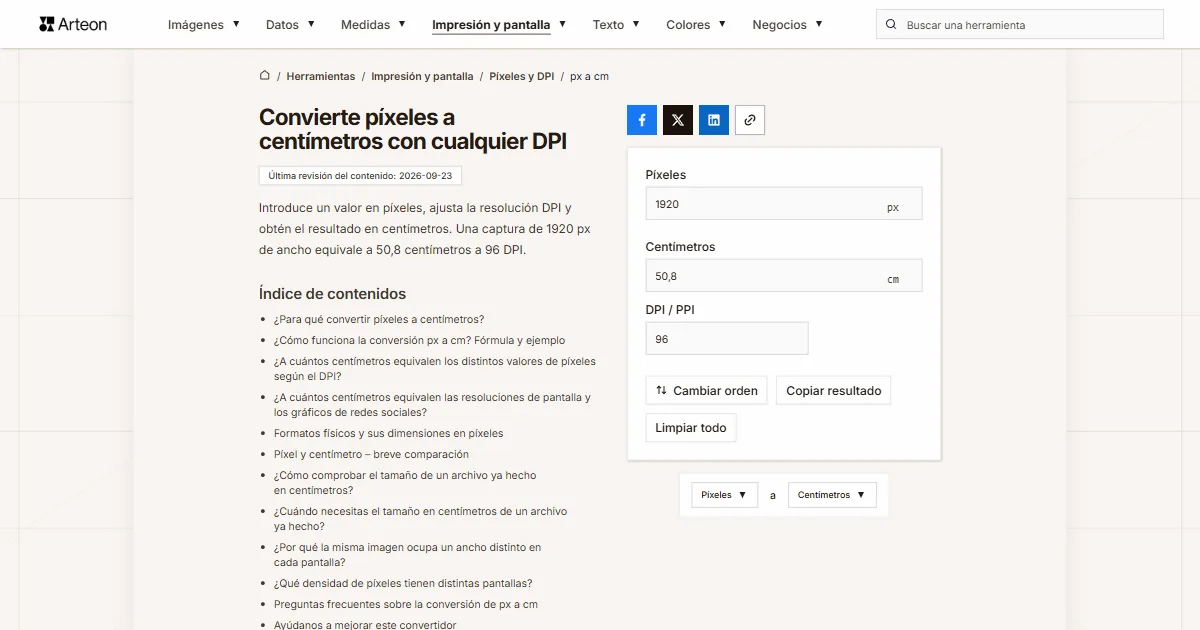The height and width of the screenshot is (630, 1200).
Task: Share the page on Facebook
Action: click(x=642, y=120)
